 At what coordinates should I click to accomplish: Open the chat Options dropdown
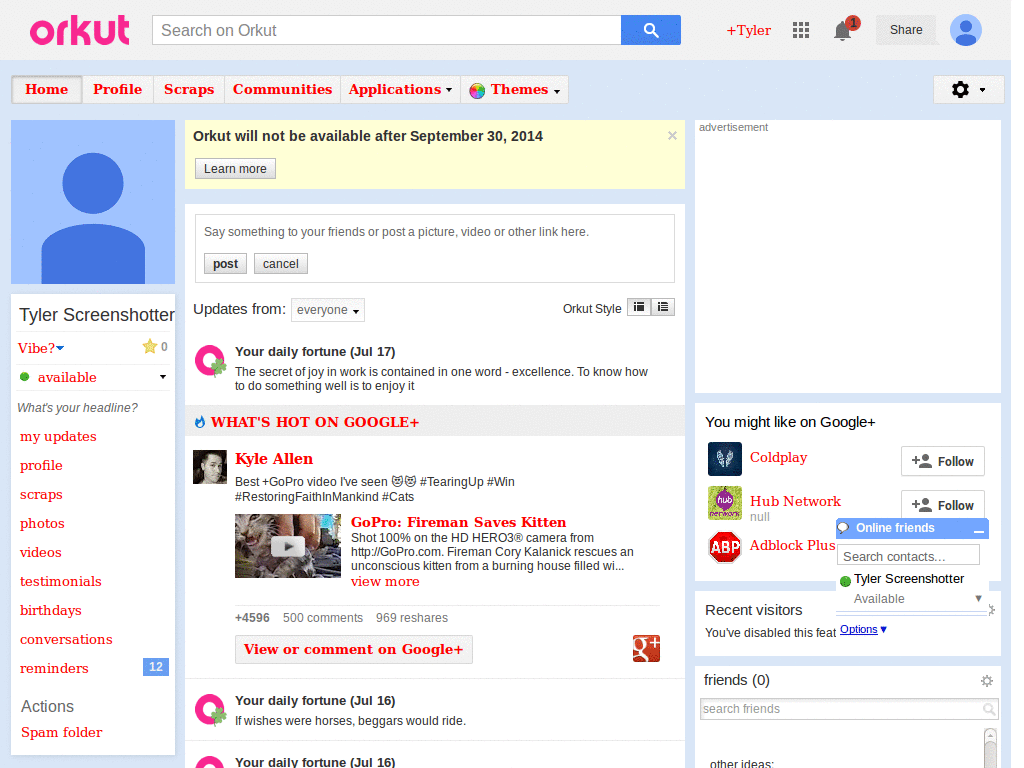[x=863, y=630]
